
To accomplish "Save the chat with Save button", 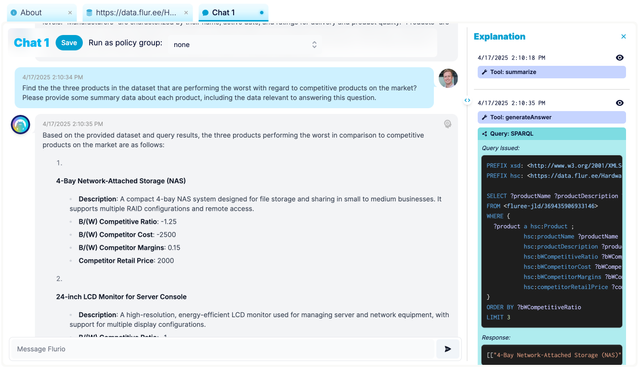I will (69, 43).
